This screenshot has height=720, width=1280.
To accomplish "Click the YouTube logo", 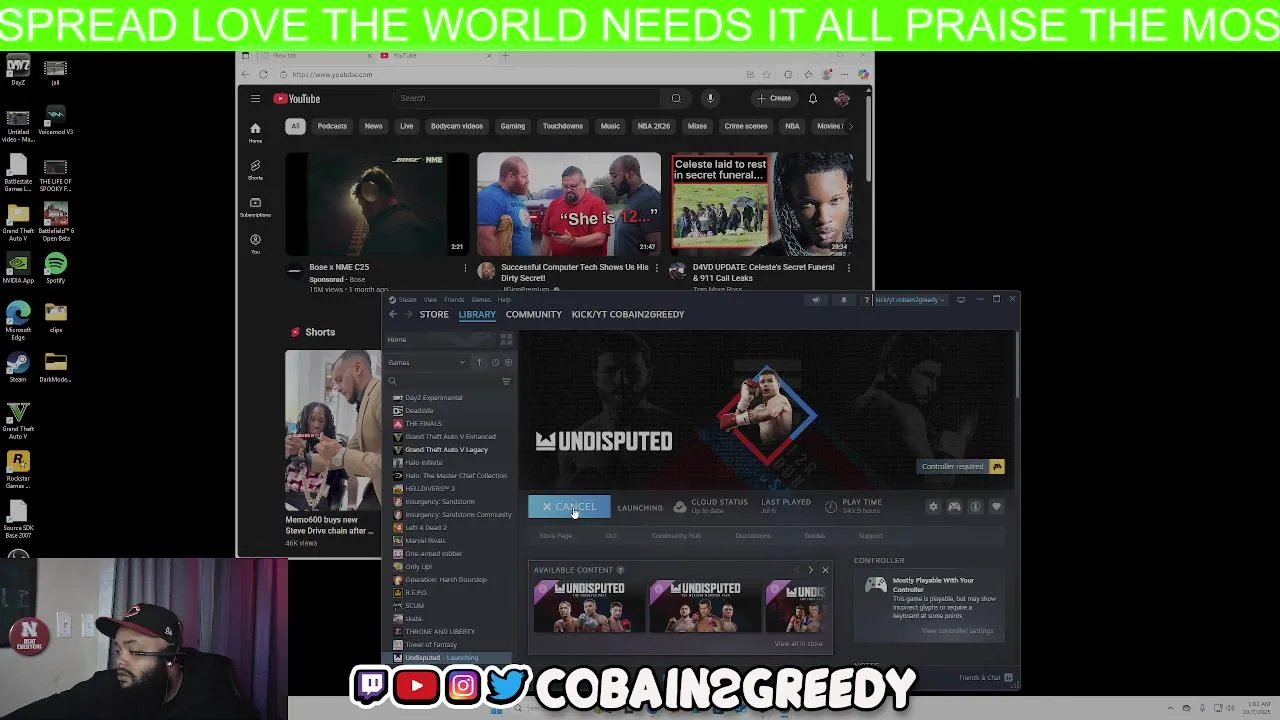I will click(x=297, y=99).
